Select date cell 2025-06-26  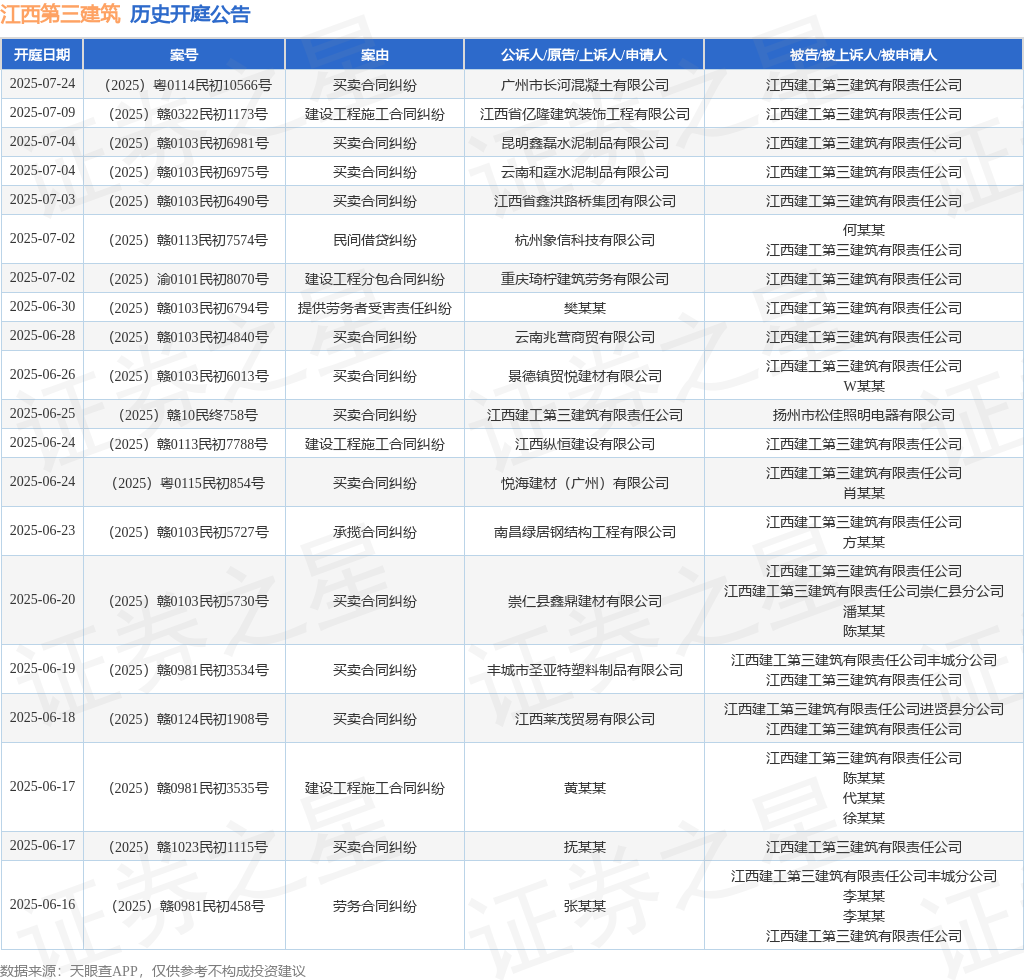coord(42,374)
